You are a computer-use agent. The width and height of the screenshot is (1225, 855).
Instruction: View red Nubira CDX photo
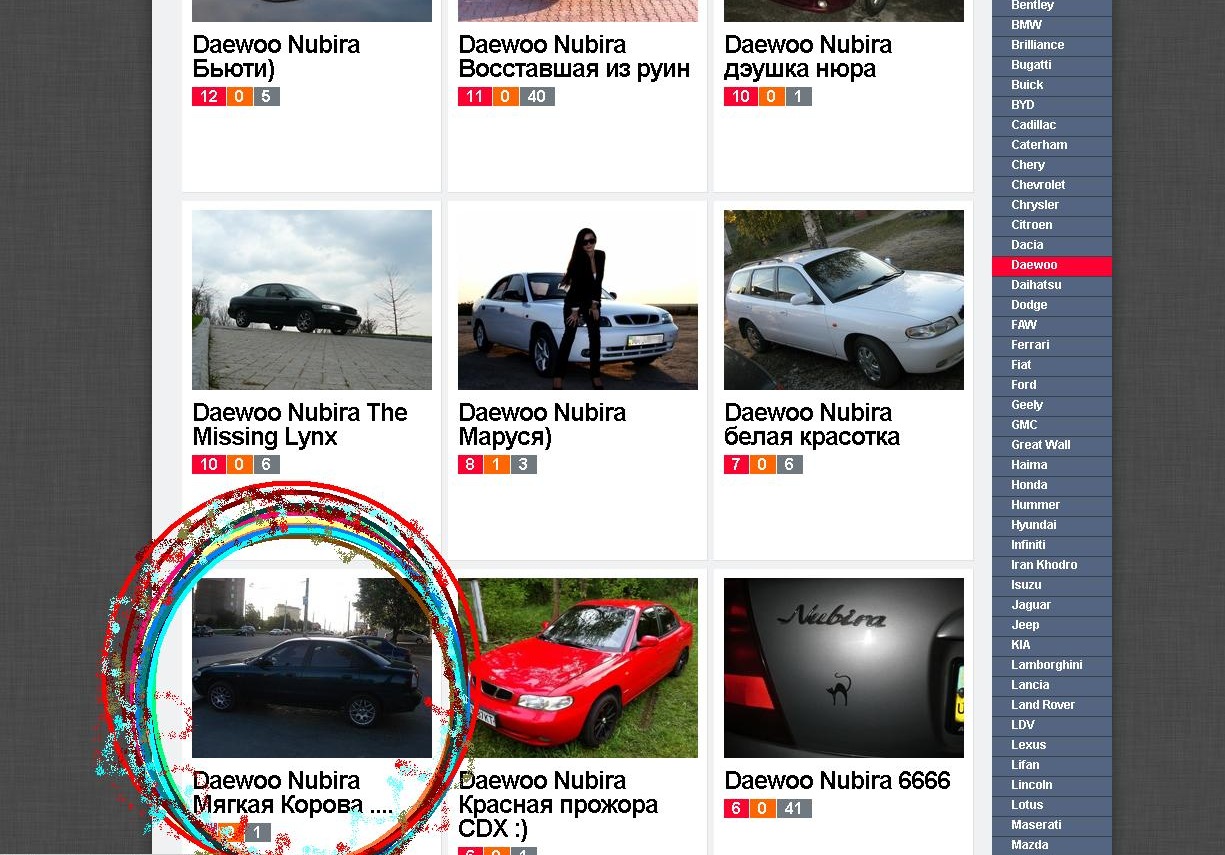(578, 668)
